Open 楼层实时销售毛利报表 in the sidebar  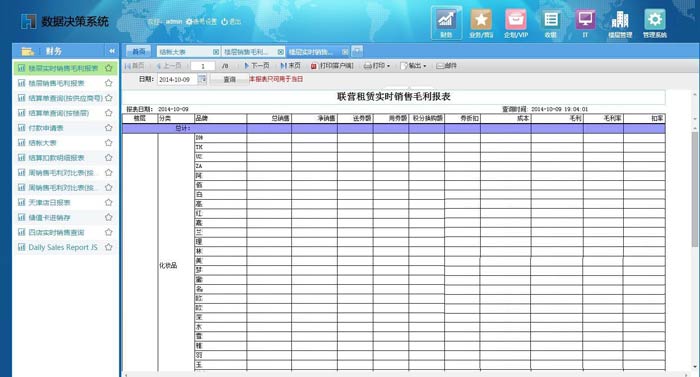(63, 68)
